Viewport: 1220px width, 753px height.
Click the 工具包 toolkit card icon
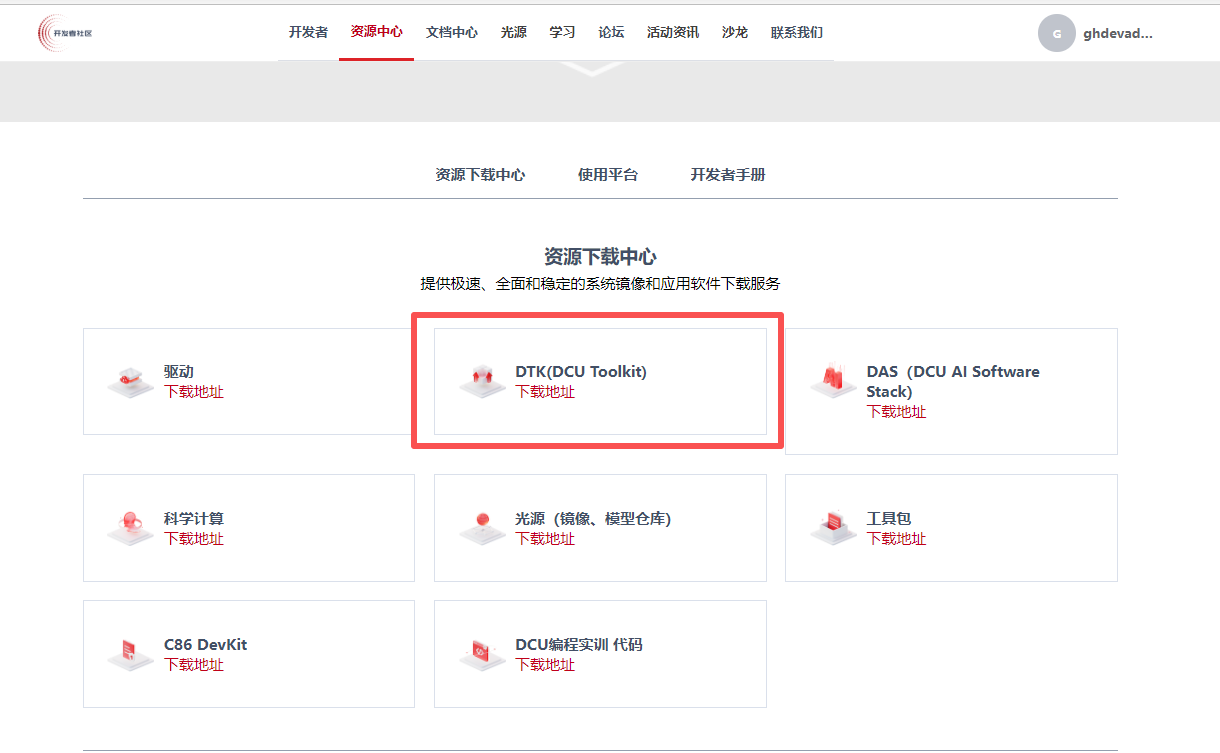point(833,528)
